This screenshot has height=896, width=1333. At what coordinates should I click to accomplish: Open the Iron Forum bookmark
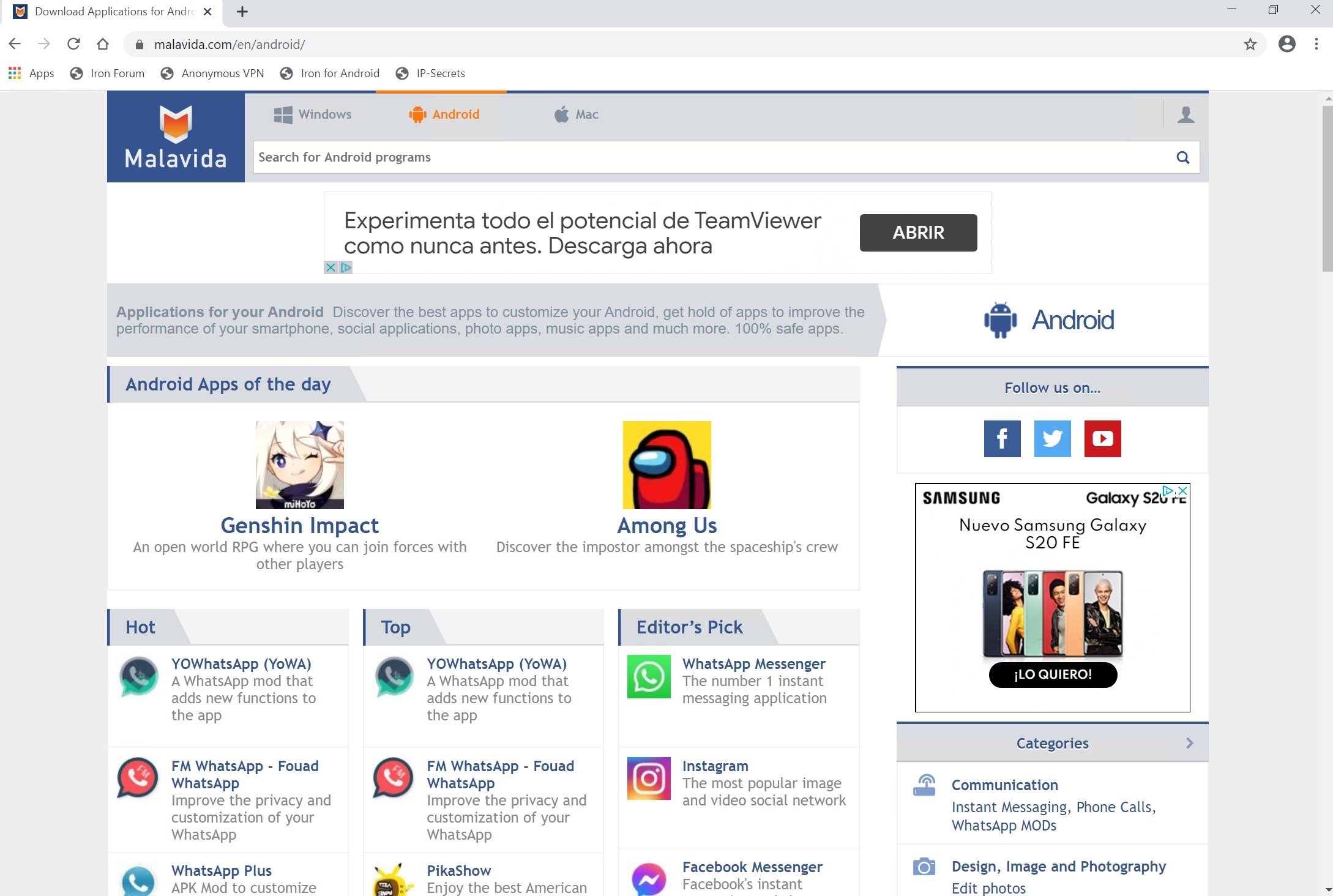click(107, 73)
